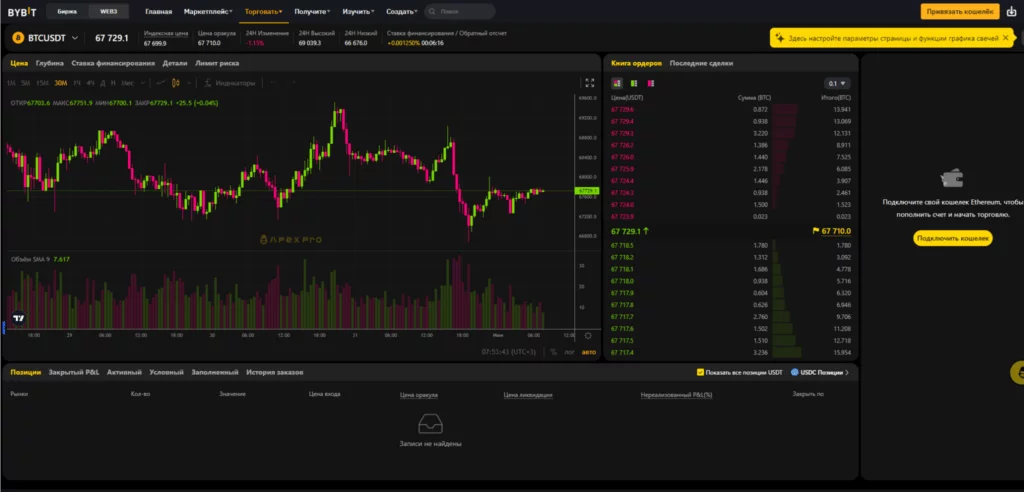Viewport: 1024px width, 492px height.
Task: Show combined buy/sell order book view
Action: coord(616,83)
